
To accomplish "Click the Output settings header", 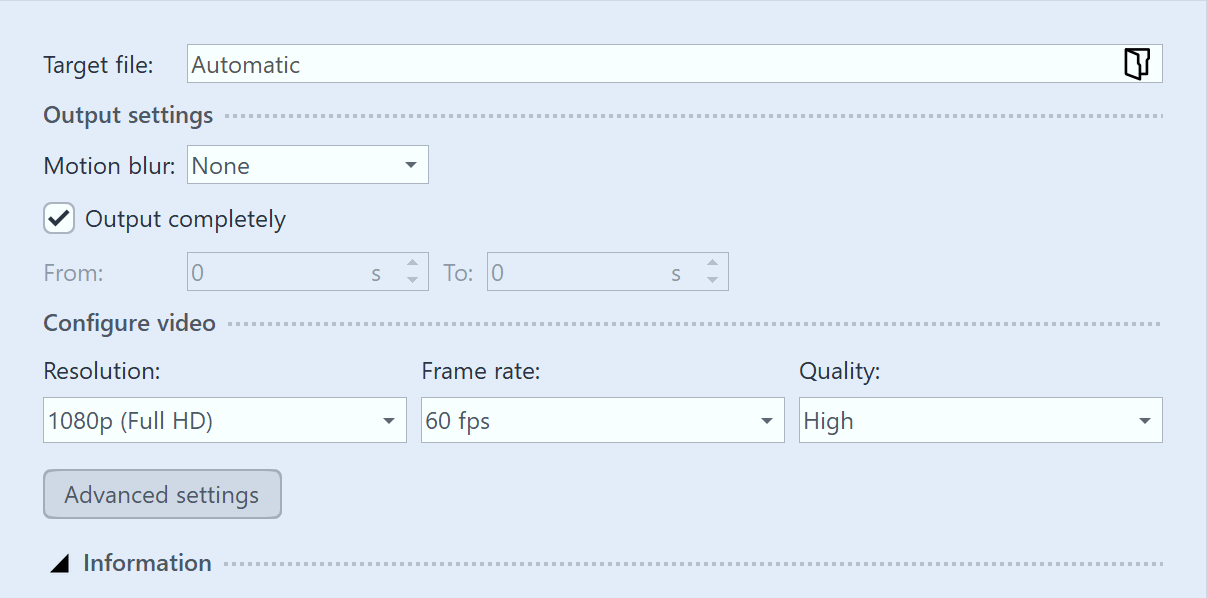I will tap(127, 115).
